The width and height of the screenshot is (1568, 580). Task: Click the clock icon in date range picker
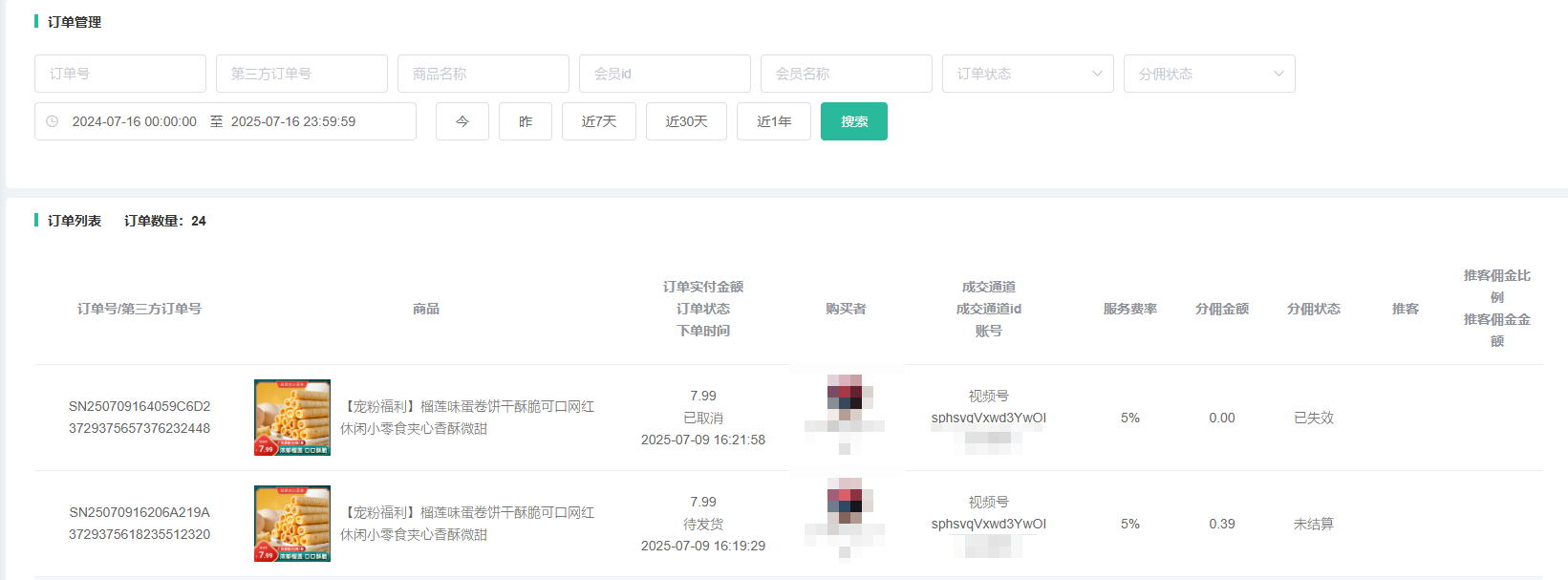[x=53, y=121]
